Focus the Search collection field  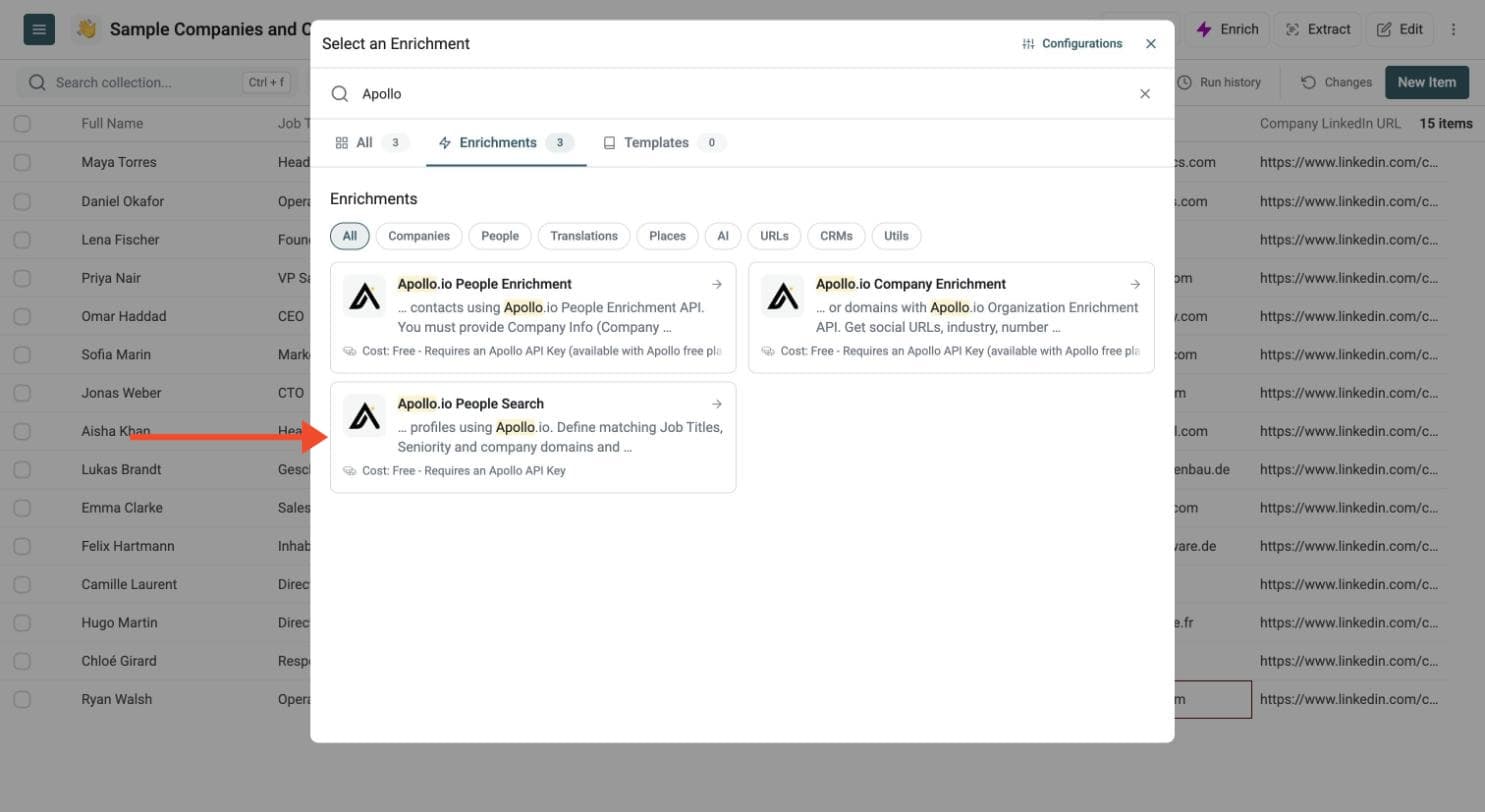click(157, 82)
